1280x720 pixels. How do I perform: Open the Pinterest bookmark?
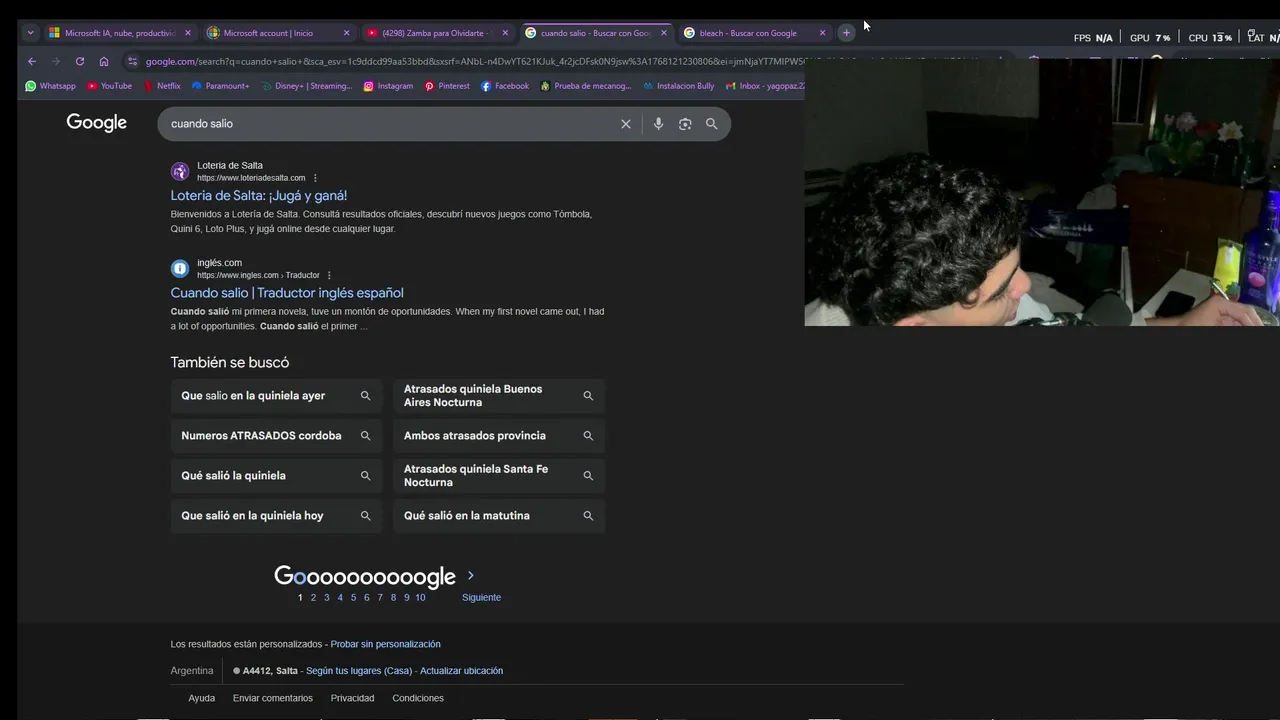pos(447,86)
